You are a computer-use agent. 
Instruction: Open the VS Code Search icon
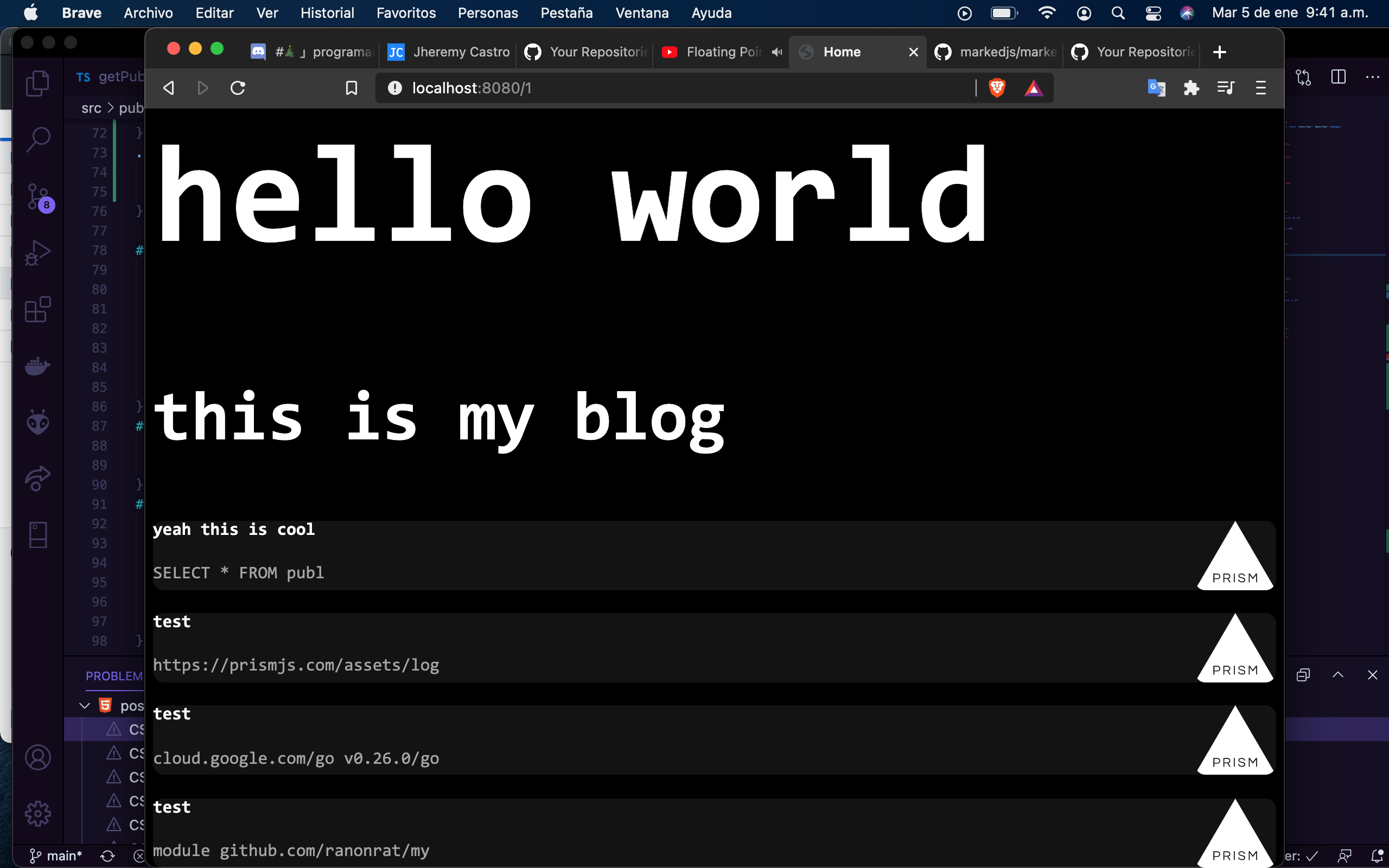[x=38, y=139]
